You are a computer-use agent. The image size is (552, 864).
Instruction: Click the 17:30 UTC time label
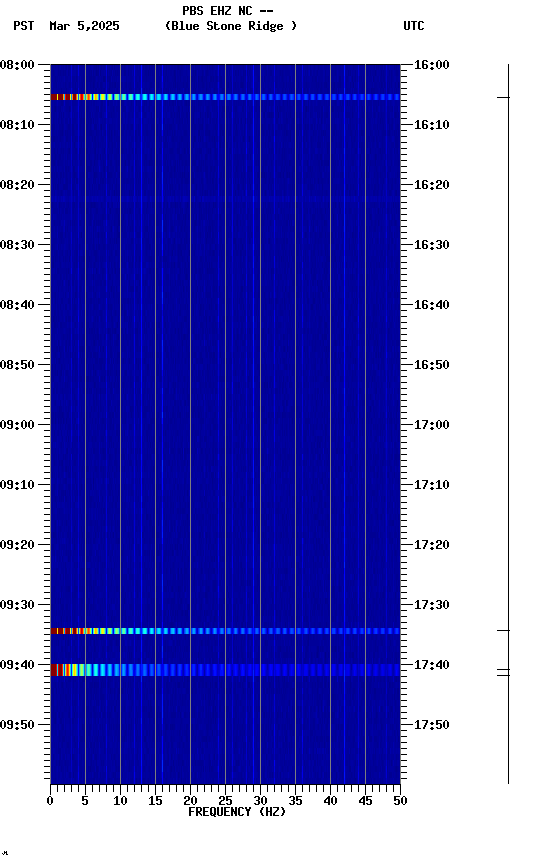click(432, 605)
